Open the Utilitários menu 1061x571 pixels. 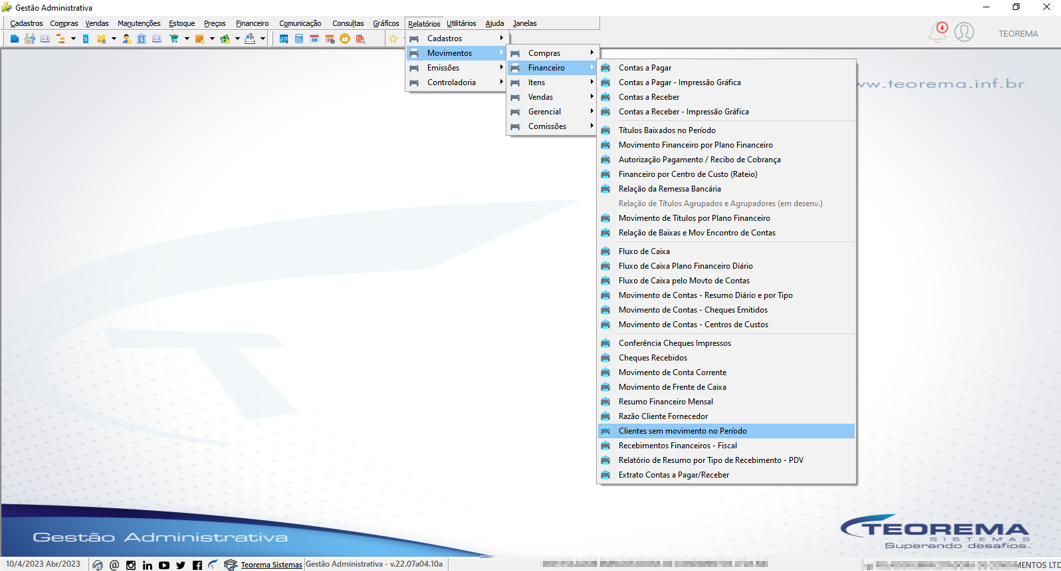[x=461, y=24]
